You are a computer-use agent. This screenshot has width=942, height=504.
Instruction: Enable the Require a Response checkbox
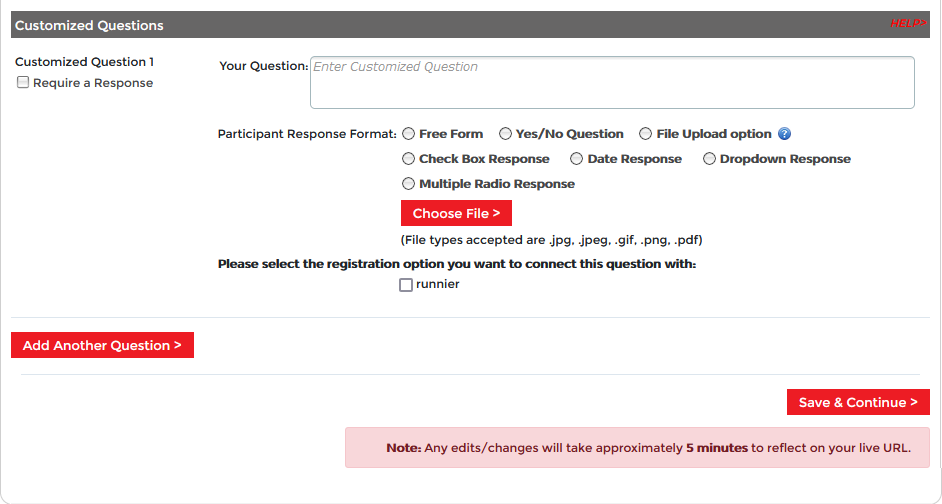point(23,83)
